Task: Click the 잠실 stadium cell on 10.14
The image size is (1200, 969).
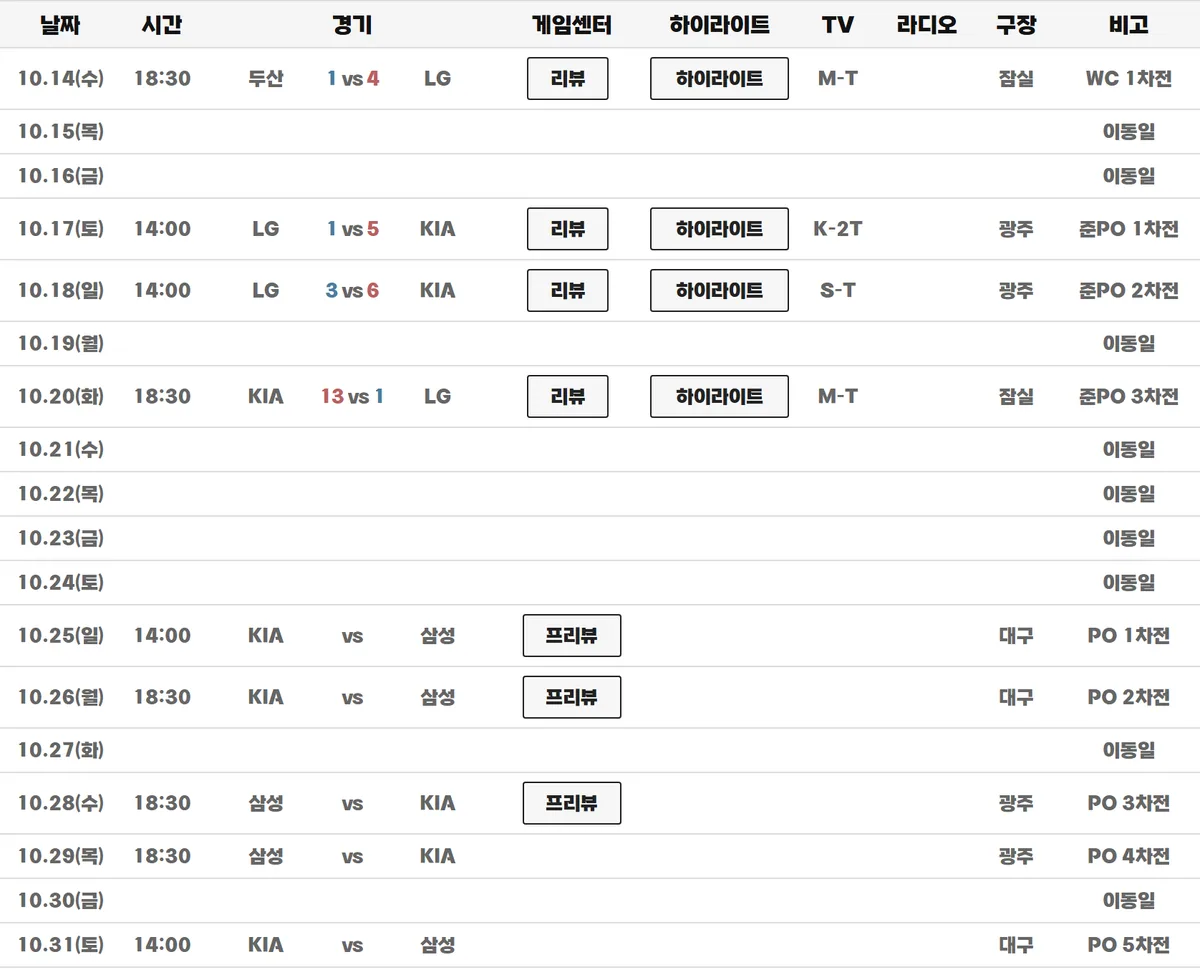Action: [x=1016, y=79]
